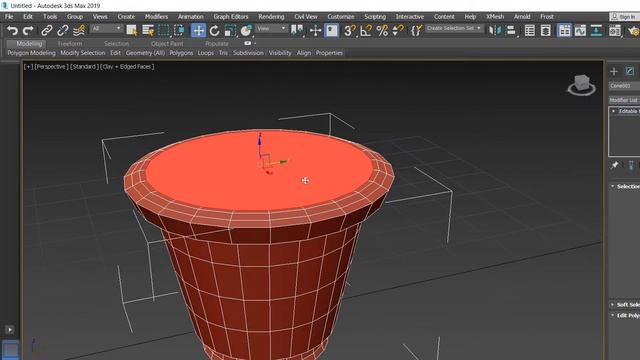Pick the Rectangular Selection Region tool
This screenshot has width=640, height=360.
pyautogui.click(x=164, y=31)
